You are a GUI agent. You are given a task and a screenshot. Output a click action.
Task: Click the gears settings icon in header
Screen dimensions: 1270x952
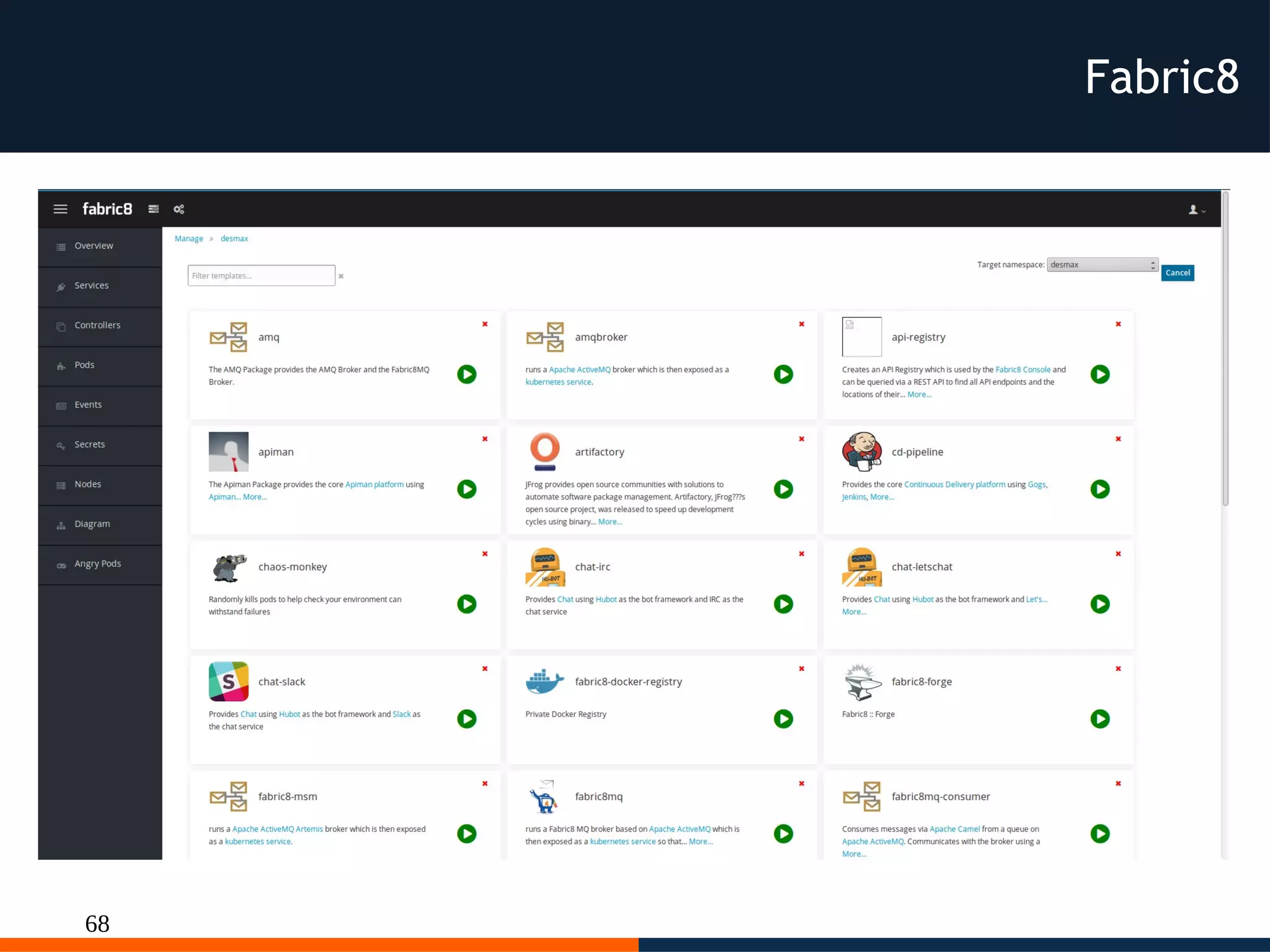[x=179, y=209]
